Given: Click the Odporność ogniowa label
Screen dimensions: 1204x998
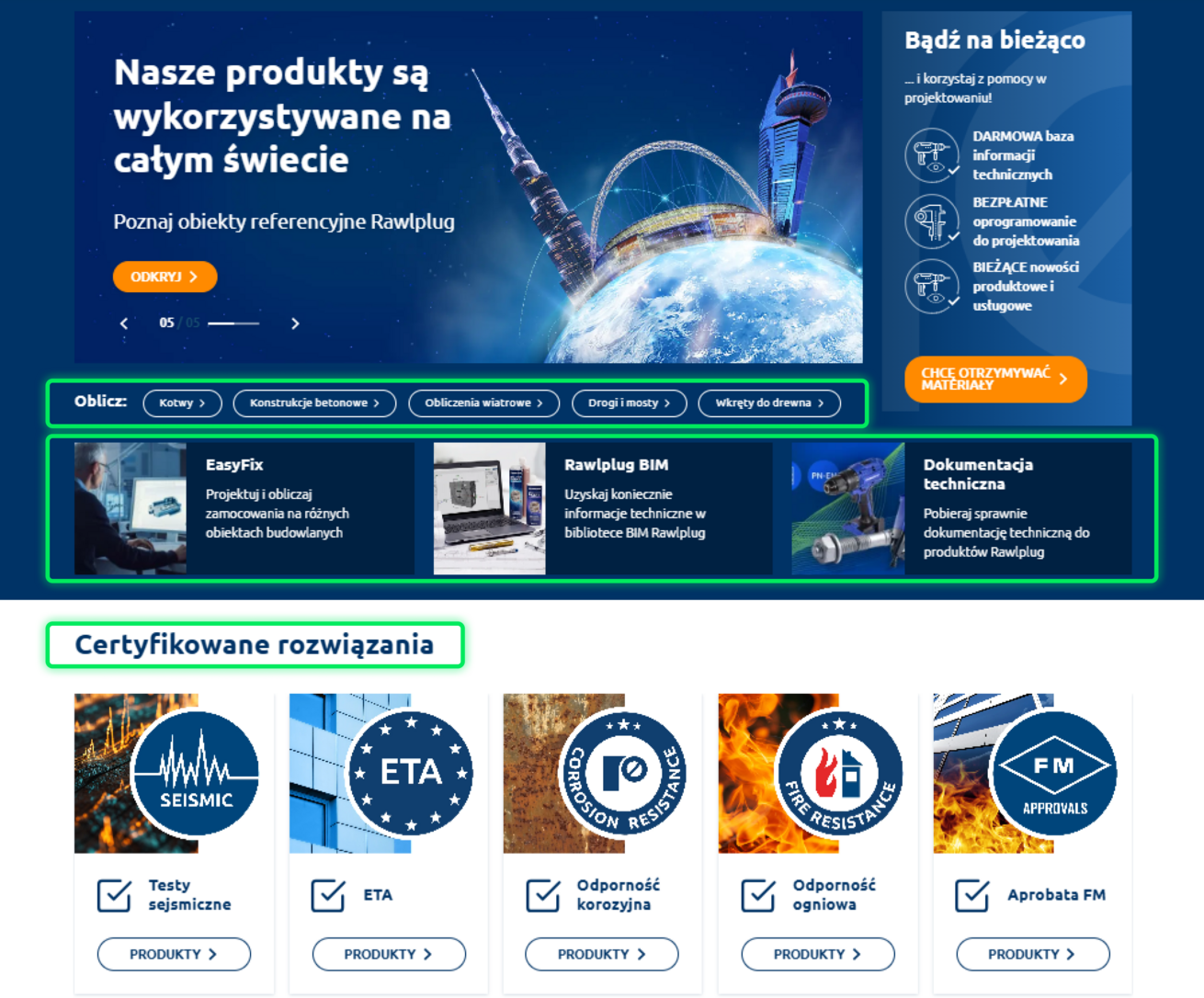Looking at the screenshot, I should pos(835,895).
